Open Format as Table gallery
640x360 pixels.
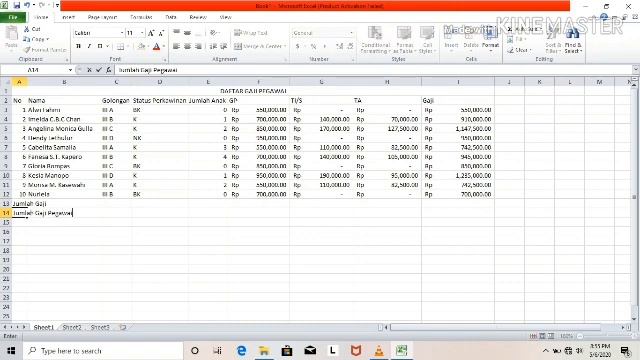click(404, 40)
